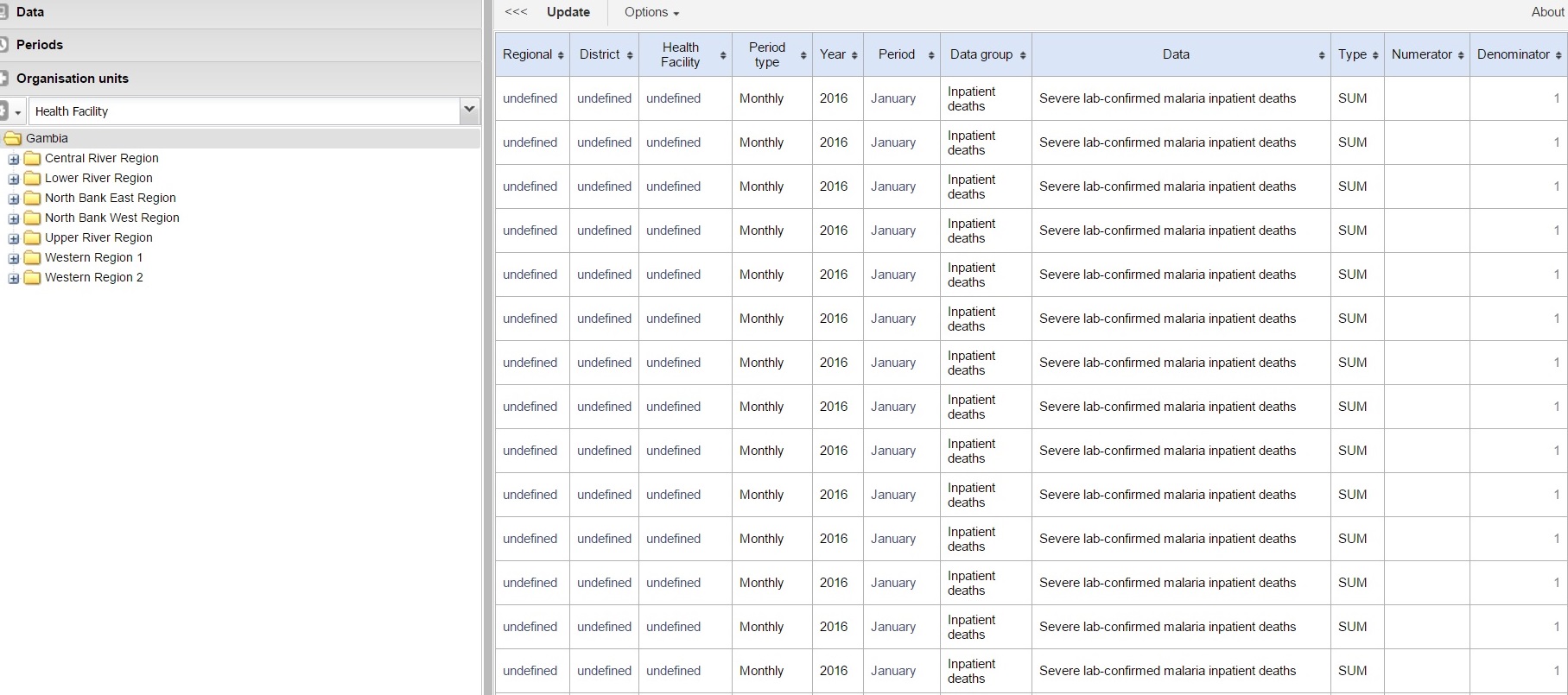
Task: Click the Upper River Region folder icon
Action: coord(33,237)
